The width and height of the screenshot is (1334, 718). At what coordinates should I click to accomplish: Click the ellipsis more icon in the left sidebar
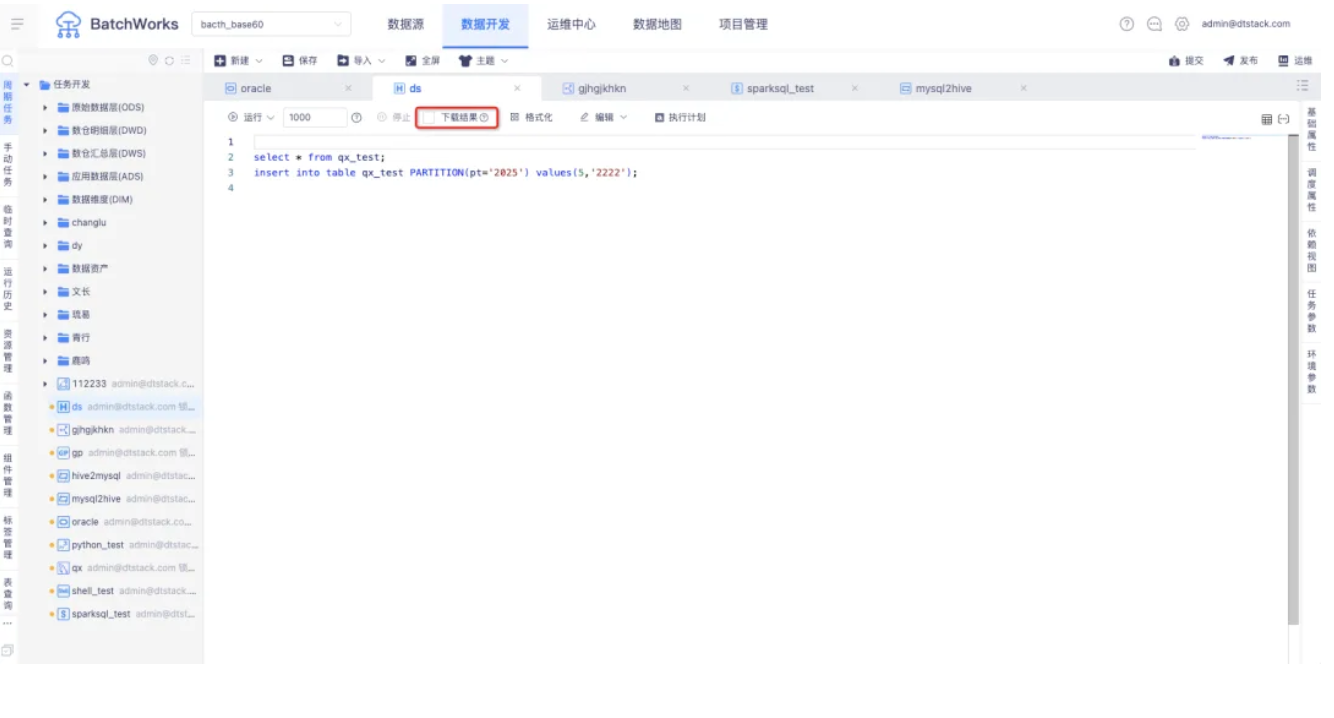coord(7,624)
